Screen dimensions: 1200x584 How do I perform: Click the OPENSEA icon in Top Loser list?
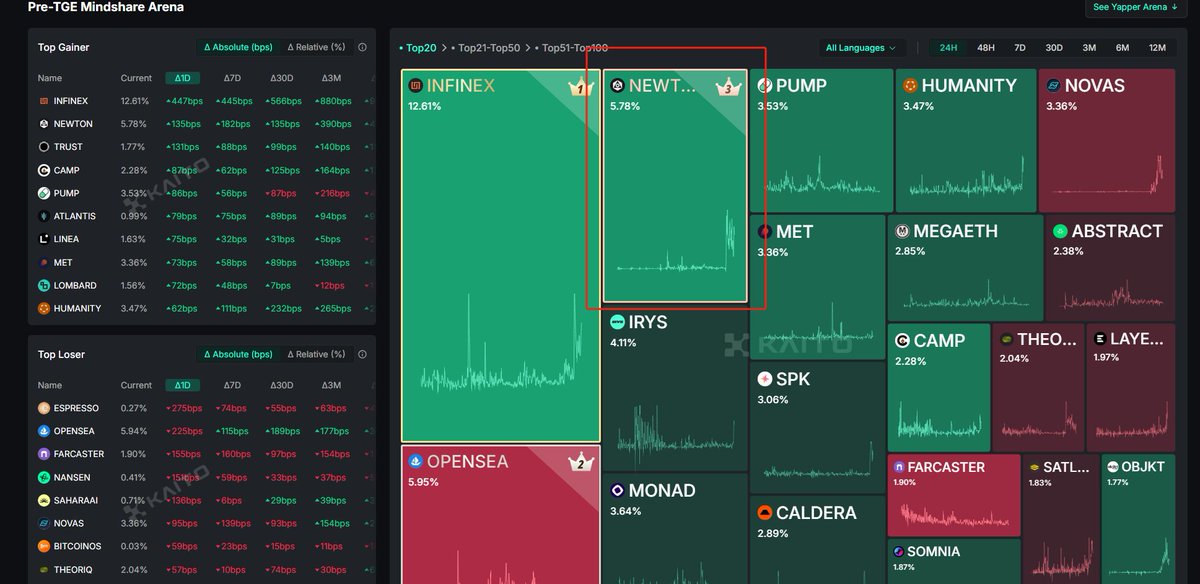point(44,431)
